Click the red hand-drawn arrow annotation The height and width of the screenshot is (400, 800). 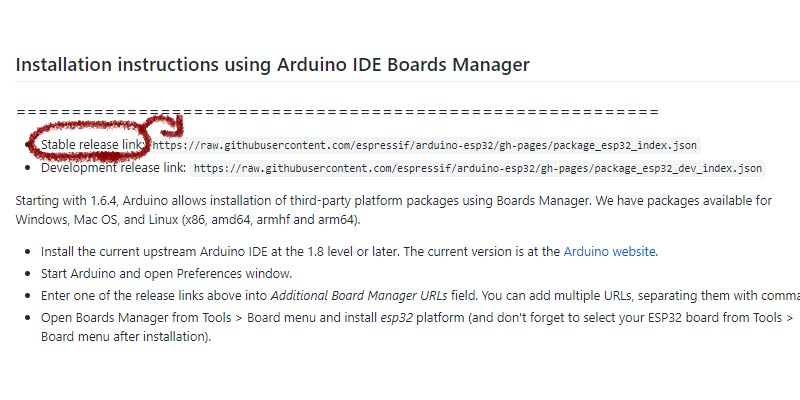coord(164,127)
